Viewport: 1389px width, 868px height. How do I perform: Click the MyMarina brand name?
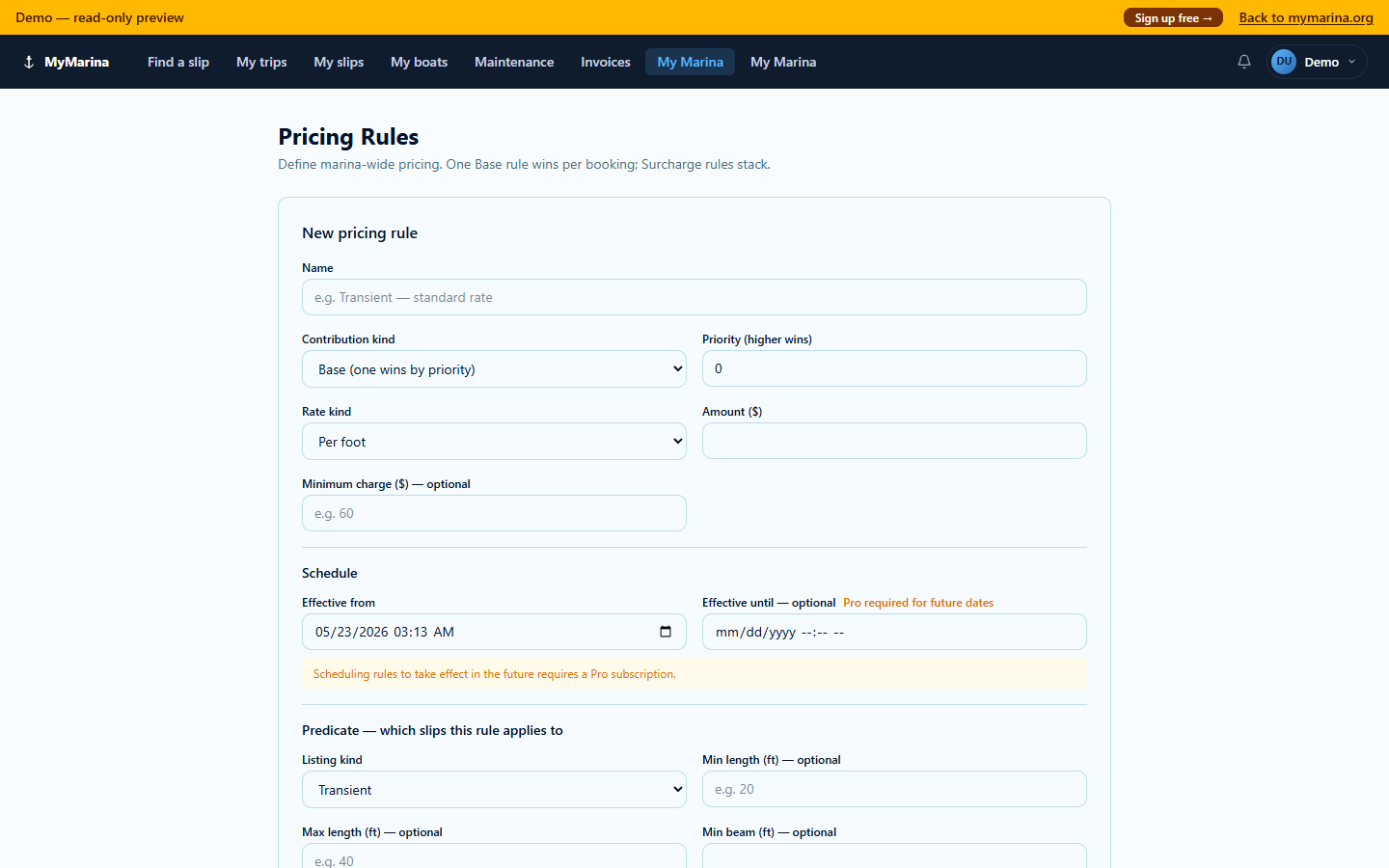coord(77,62)
